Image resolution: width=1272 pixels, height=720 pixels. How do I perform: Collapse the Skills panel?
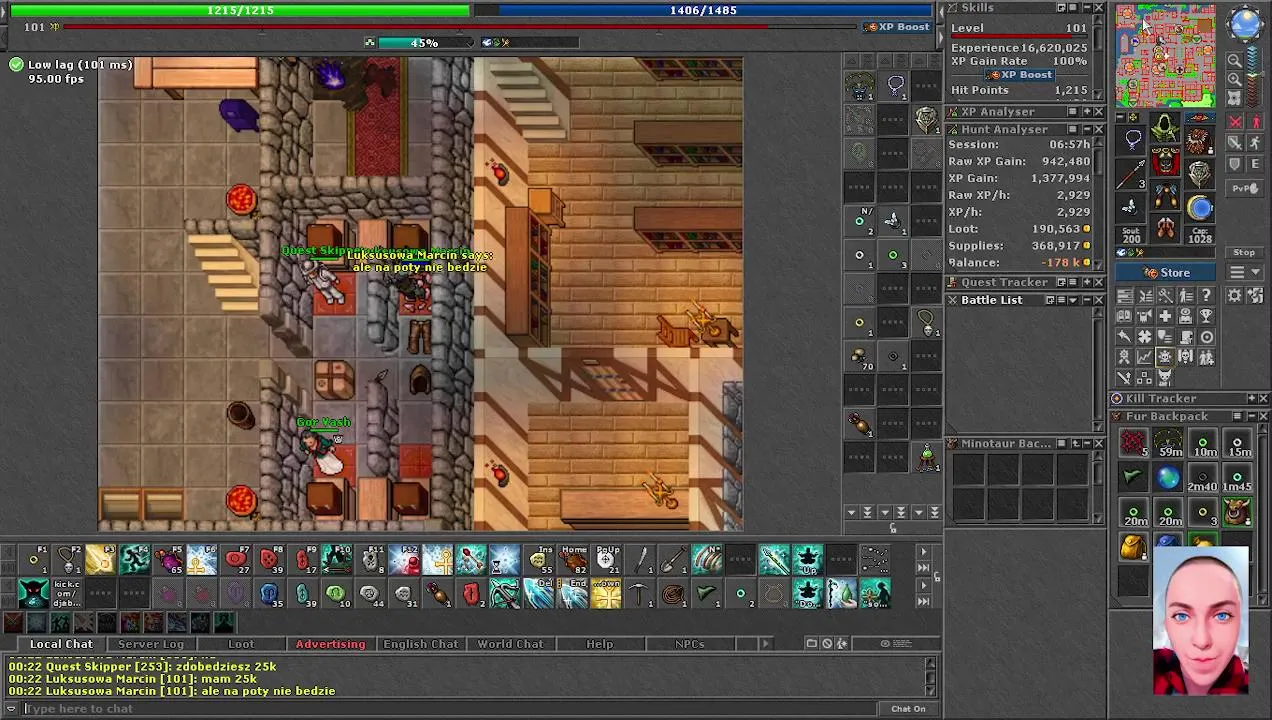[1086, 8]
